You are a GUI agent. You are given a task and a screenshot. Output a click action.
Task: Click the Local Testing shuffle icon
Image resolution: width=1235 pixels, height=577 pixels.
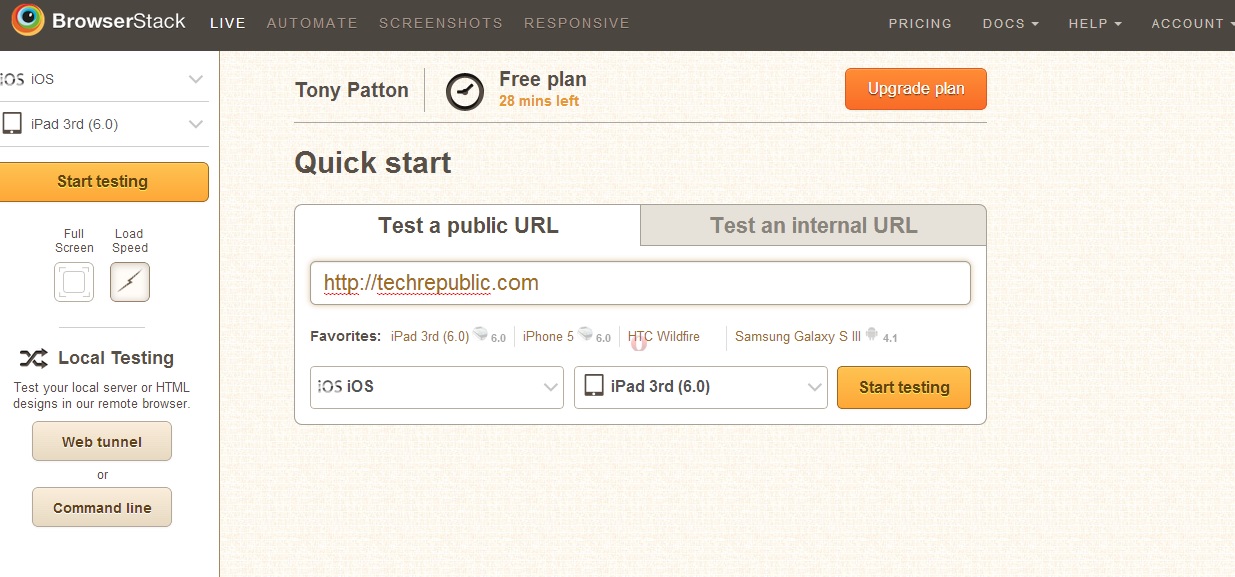point(33,358)
